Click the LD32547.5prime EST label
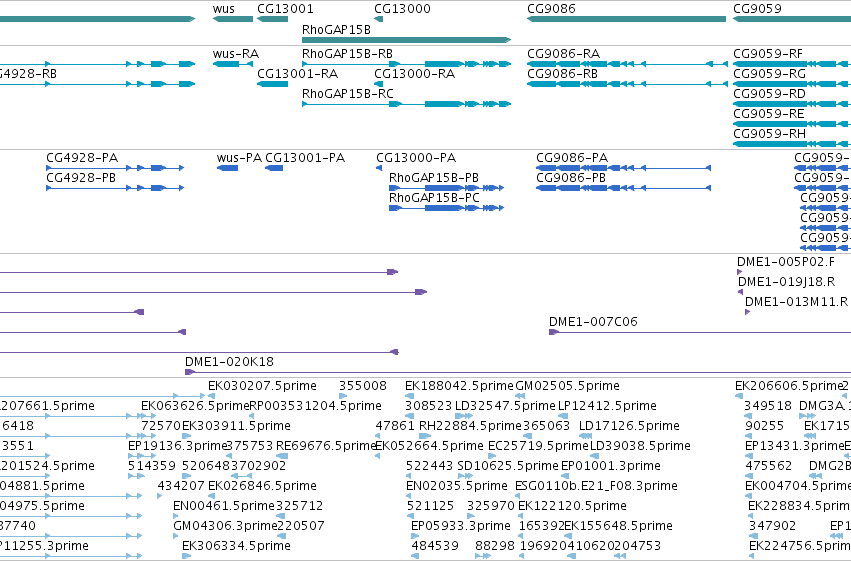Screen dimensions: 851x561 (505, 406)
